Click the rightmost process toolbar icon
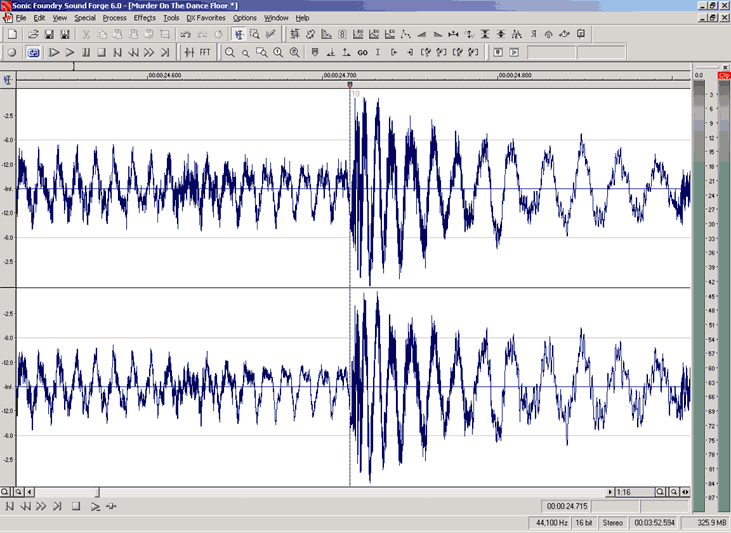 click(x=581, y=34)
